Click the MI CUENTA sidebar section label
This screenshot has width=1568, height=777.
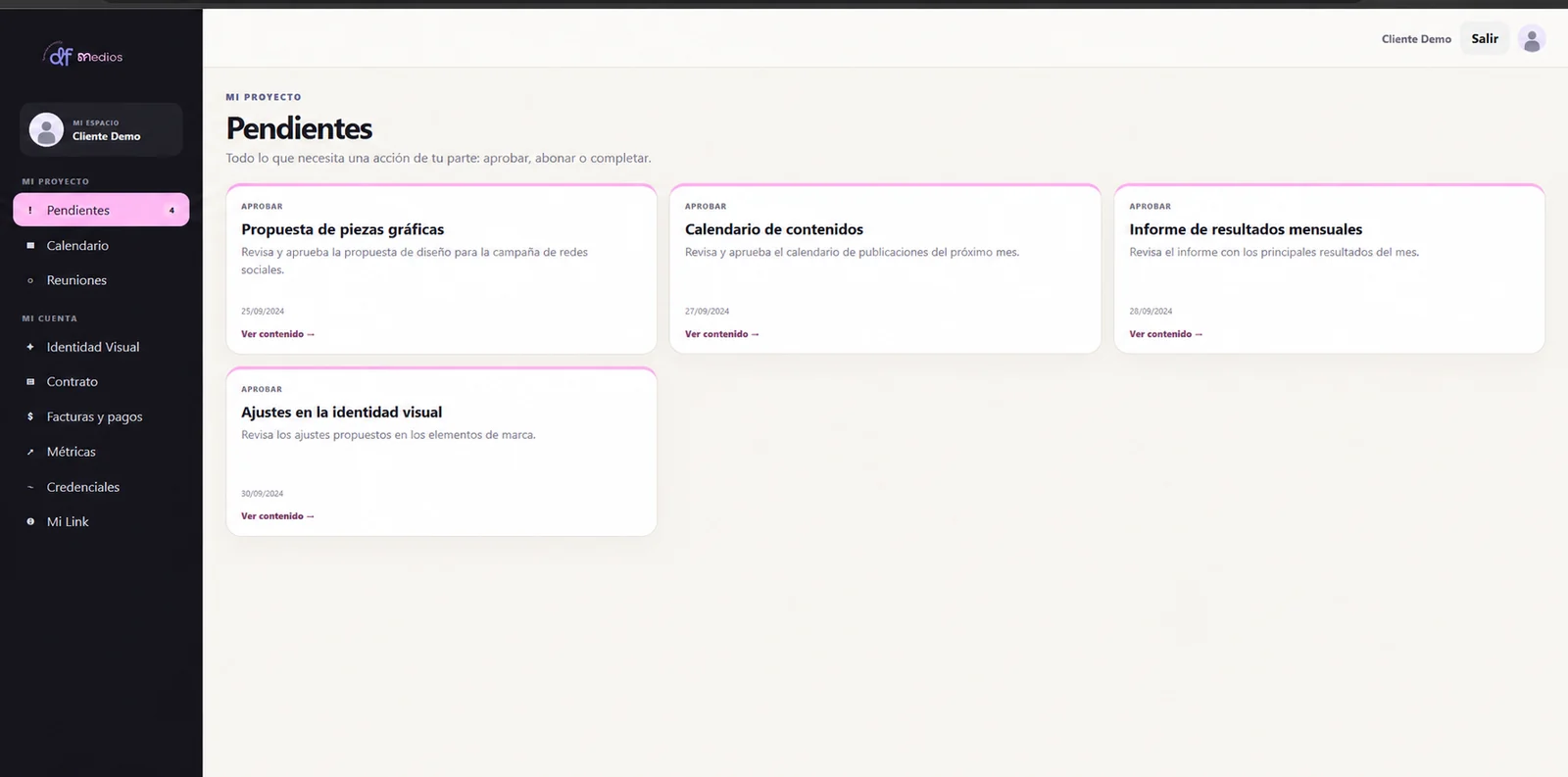pos(50,318)
